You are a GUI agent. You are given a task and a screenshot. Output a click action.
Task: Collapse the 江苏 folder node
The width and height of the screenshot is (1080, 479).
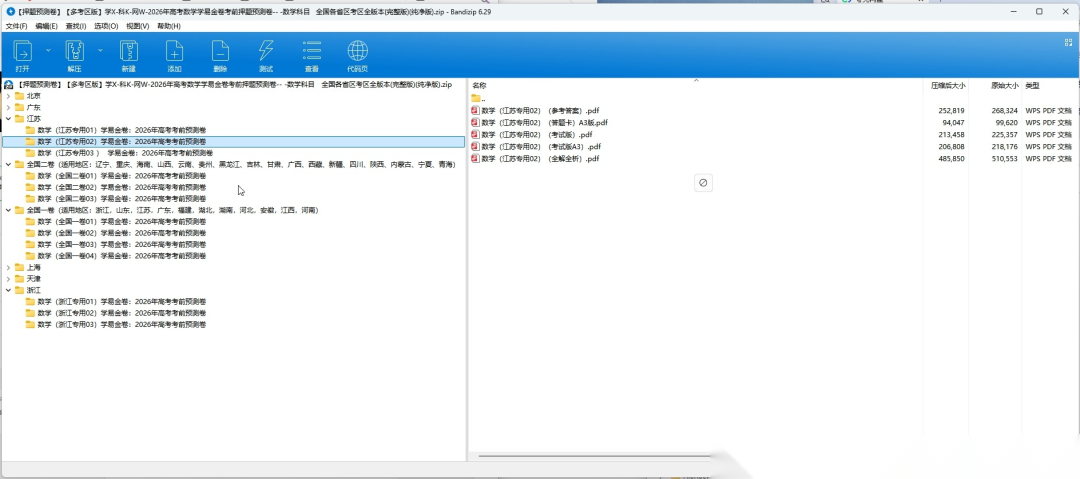pyautogui.click(x=8, y=119)
